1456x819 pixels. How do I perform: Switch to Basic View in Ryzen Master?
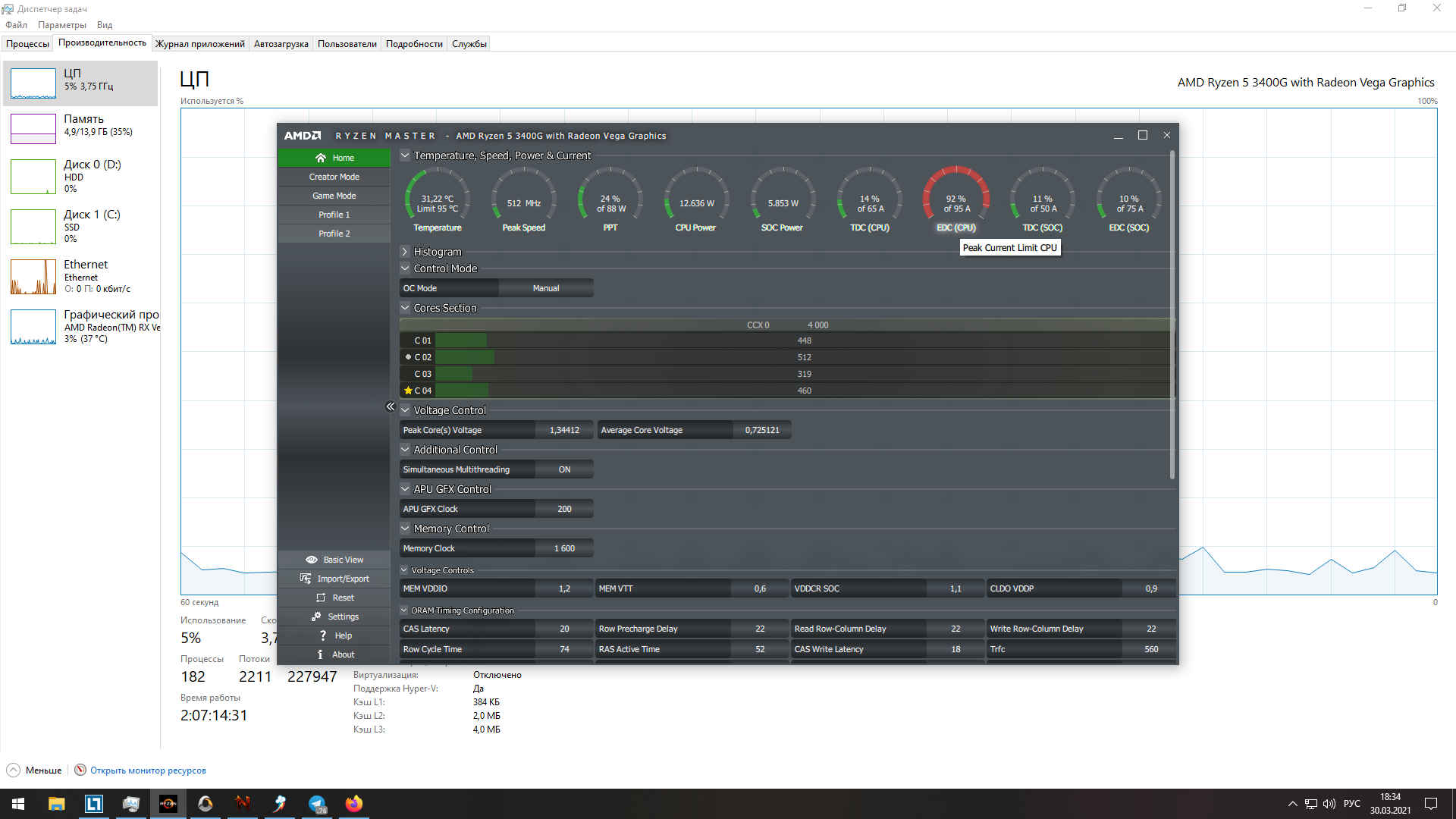coord(334,560)
